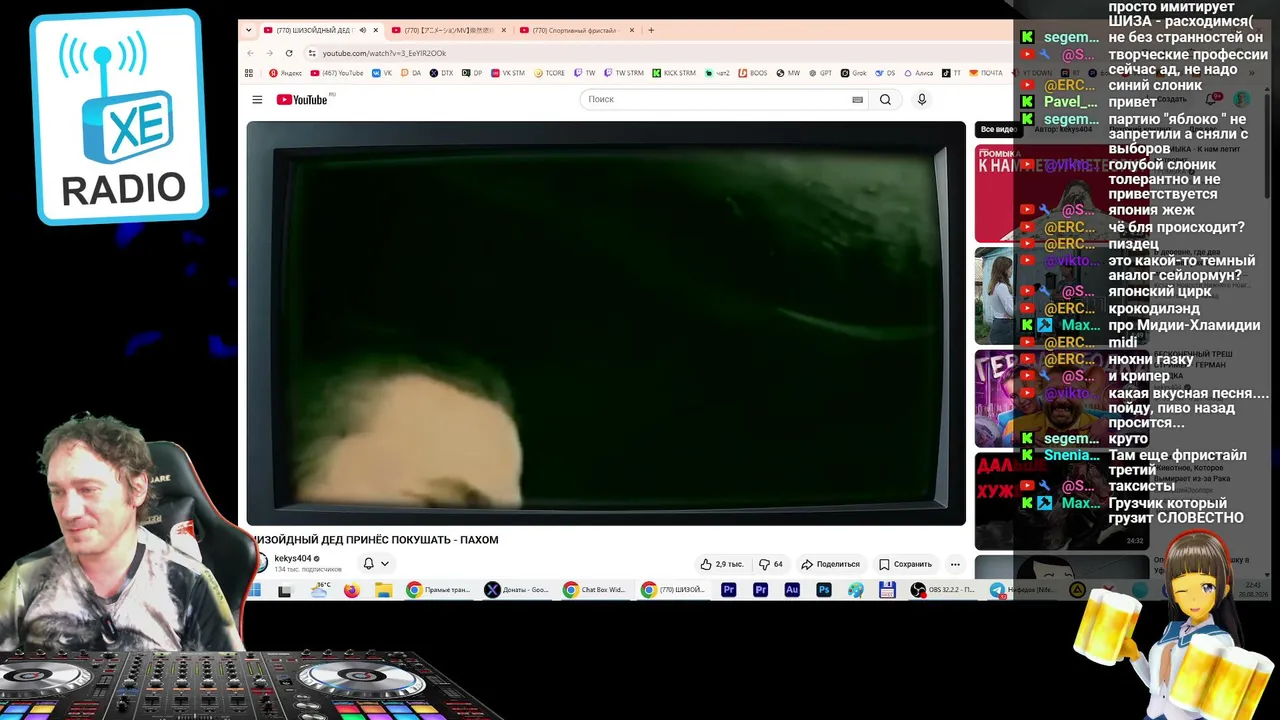Open the TT TikTok bookmark
1280x720 pixels.
pyautogui.click(x=952, y=73)
